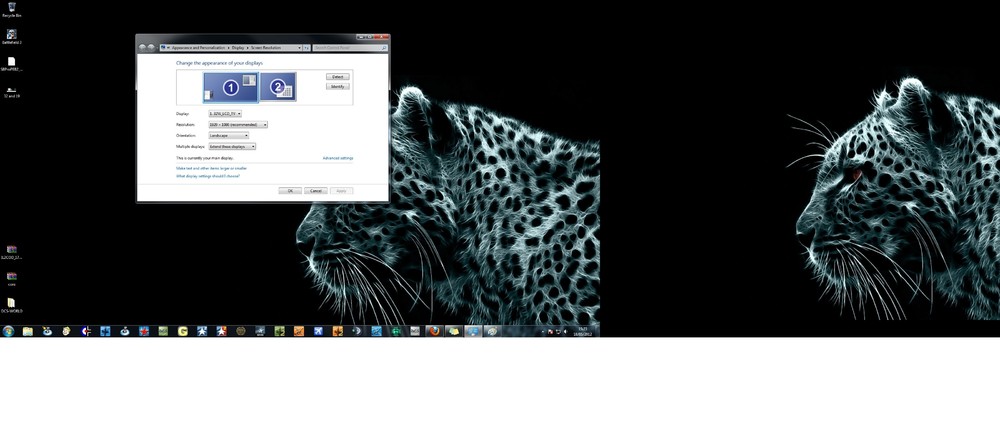Screen dimensions: 1000x439
Task: Expand the Orientation dropdown showing Landscape
Action: 228,135
